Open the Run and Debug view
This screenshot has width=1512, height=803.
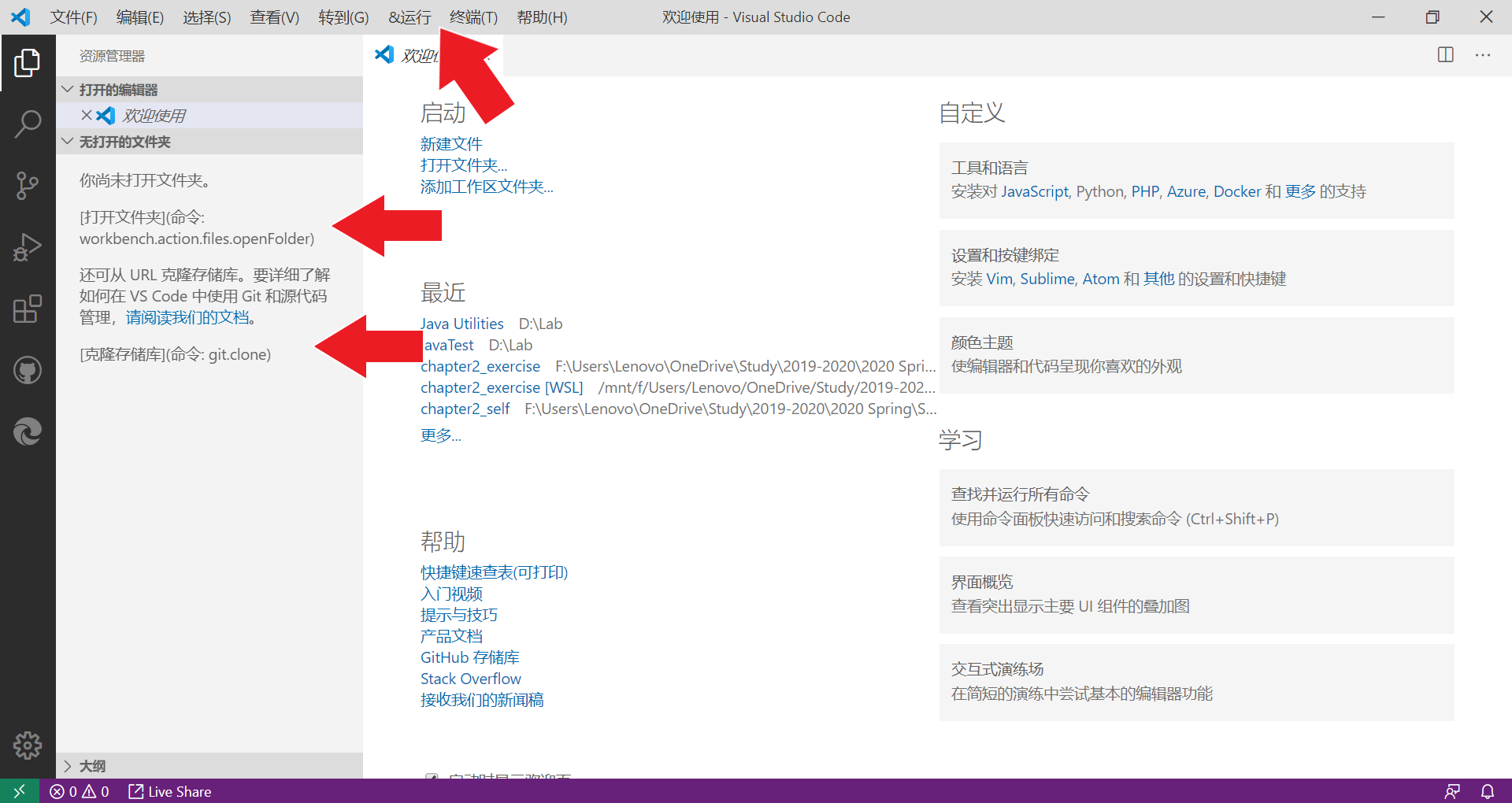(x=28, y=246)
